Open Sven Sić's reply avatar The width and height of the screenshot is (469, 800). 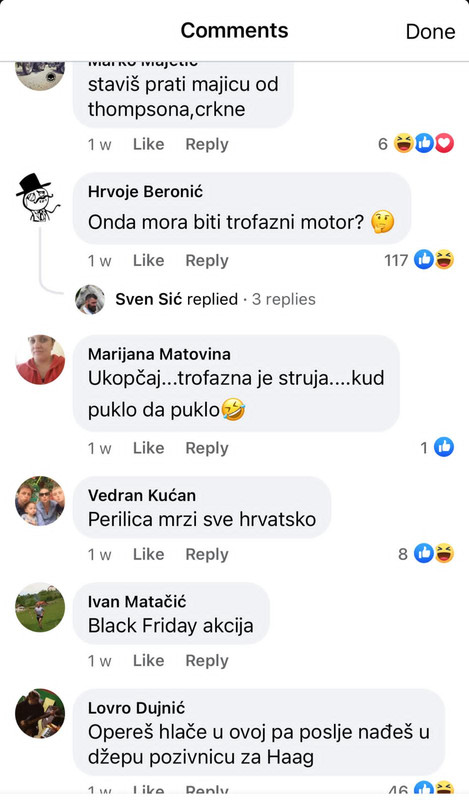tap(90, 299)
